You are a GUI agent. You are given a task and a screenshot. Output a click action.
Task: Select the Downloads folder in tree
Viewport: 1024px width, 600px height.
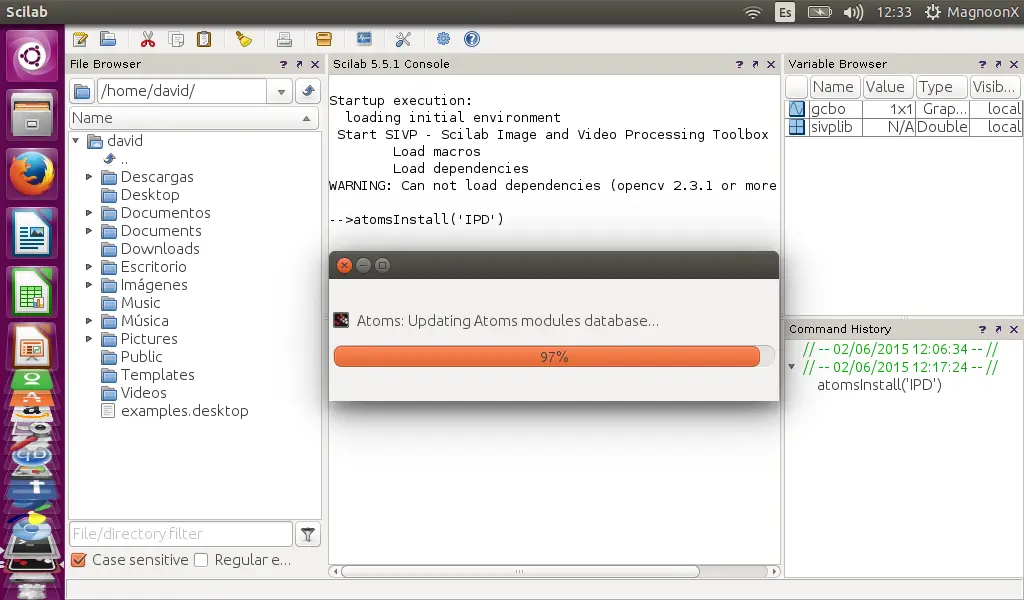160,249
